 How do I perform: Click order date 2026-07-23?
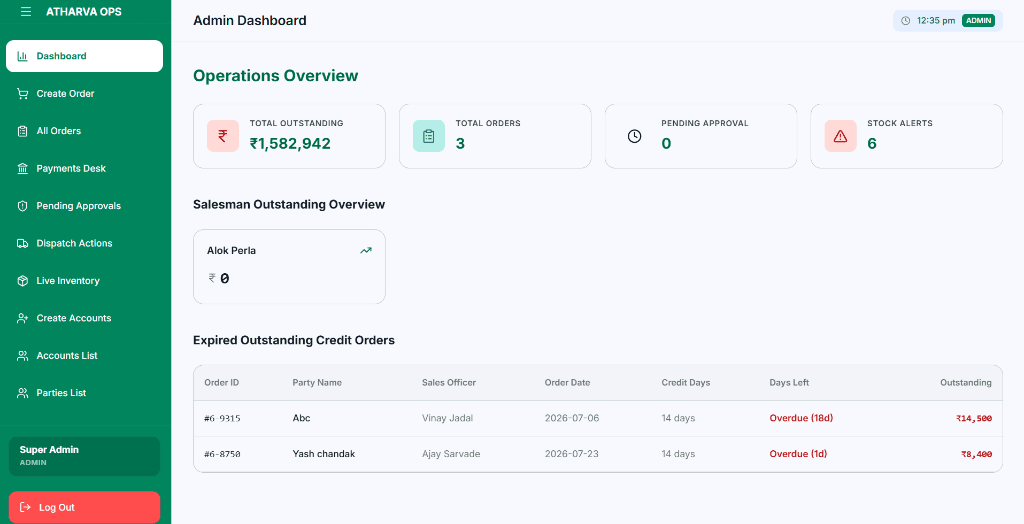(x=571, y=453)
